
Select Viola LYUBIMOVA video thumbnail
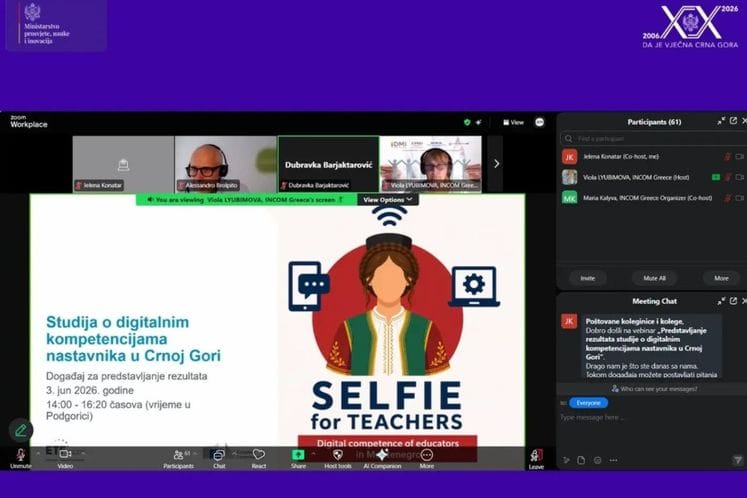[431, 164]
